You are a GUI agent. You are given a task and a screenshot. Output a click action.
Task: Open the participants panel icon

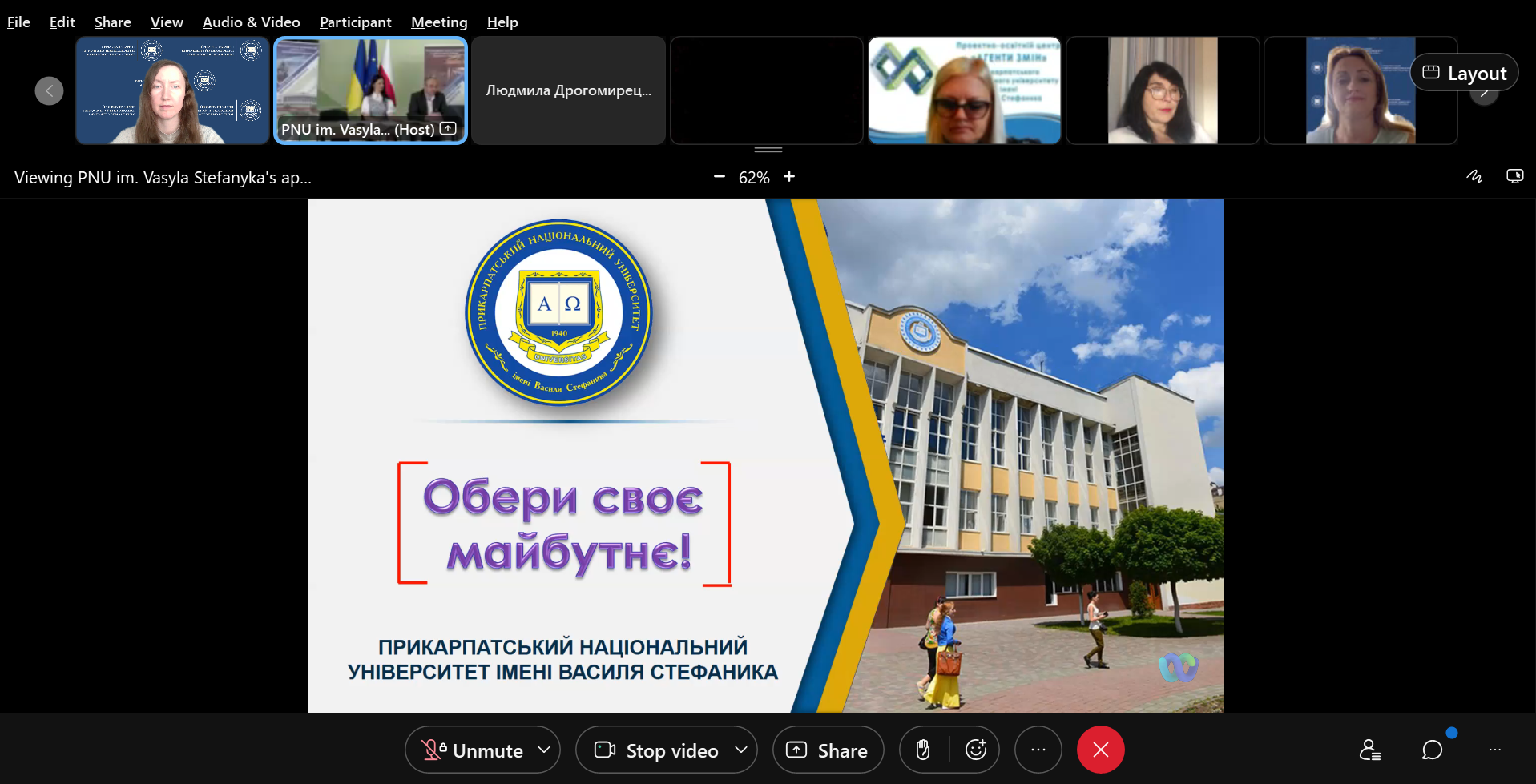coord(1369,750)
